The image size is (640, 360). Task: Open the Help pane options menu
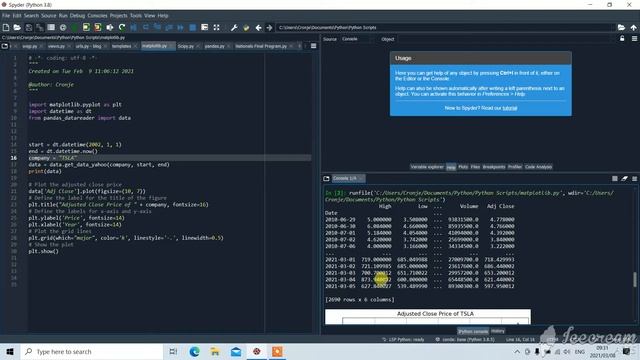tap(634, 38)
